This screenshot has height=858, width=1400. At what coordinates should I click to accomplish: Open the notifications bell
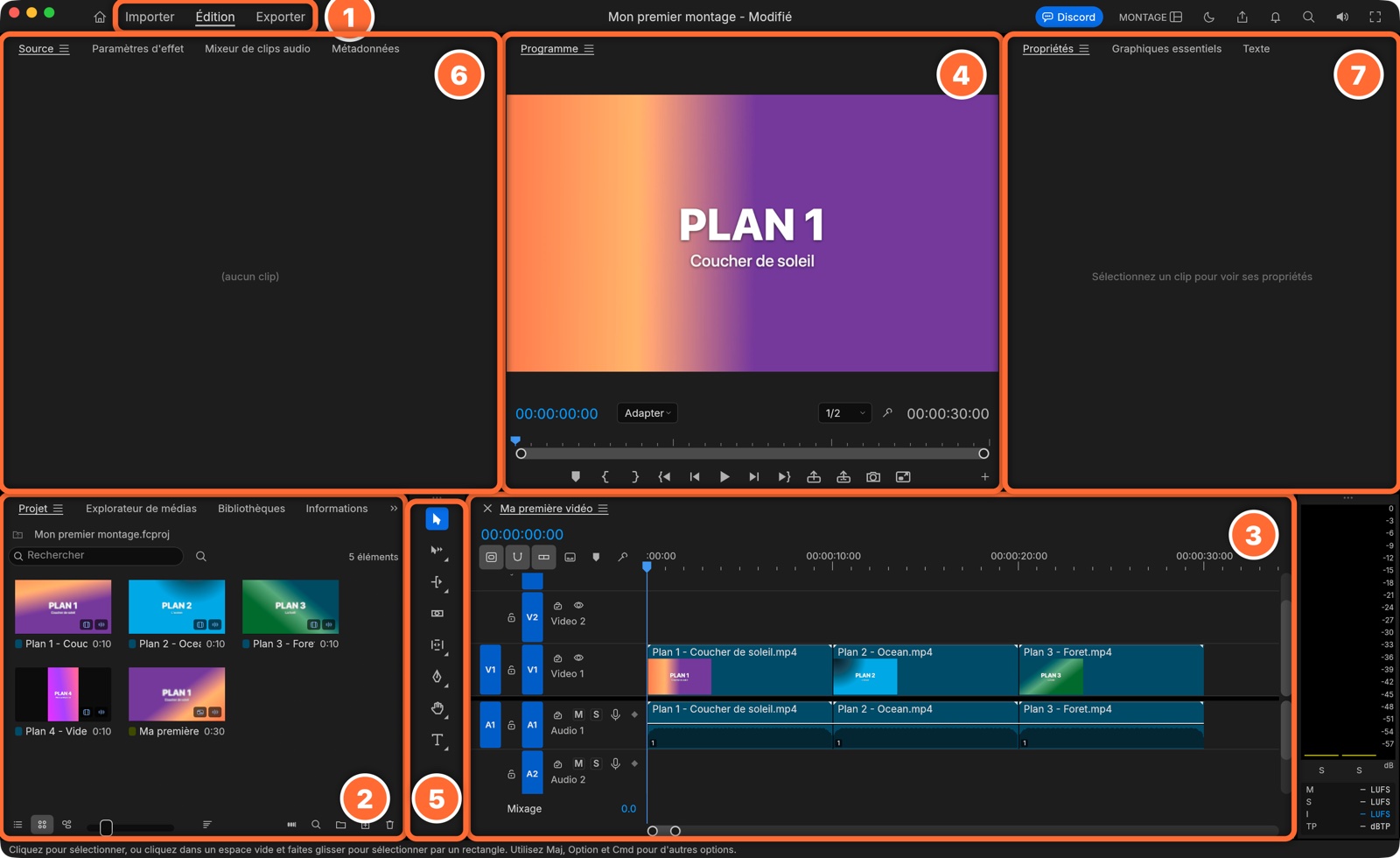point(1275,17)
